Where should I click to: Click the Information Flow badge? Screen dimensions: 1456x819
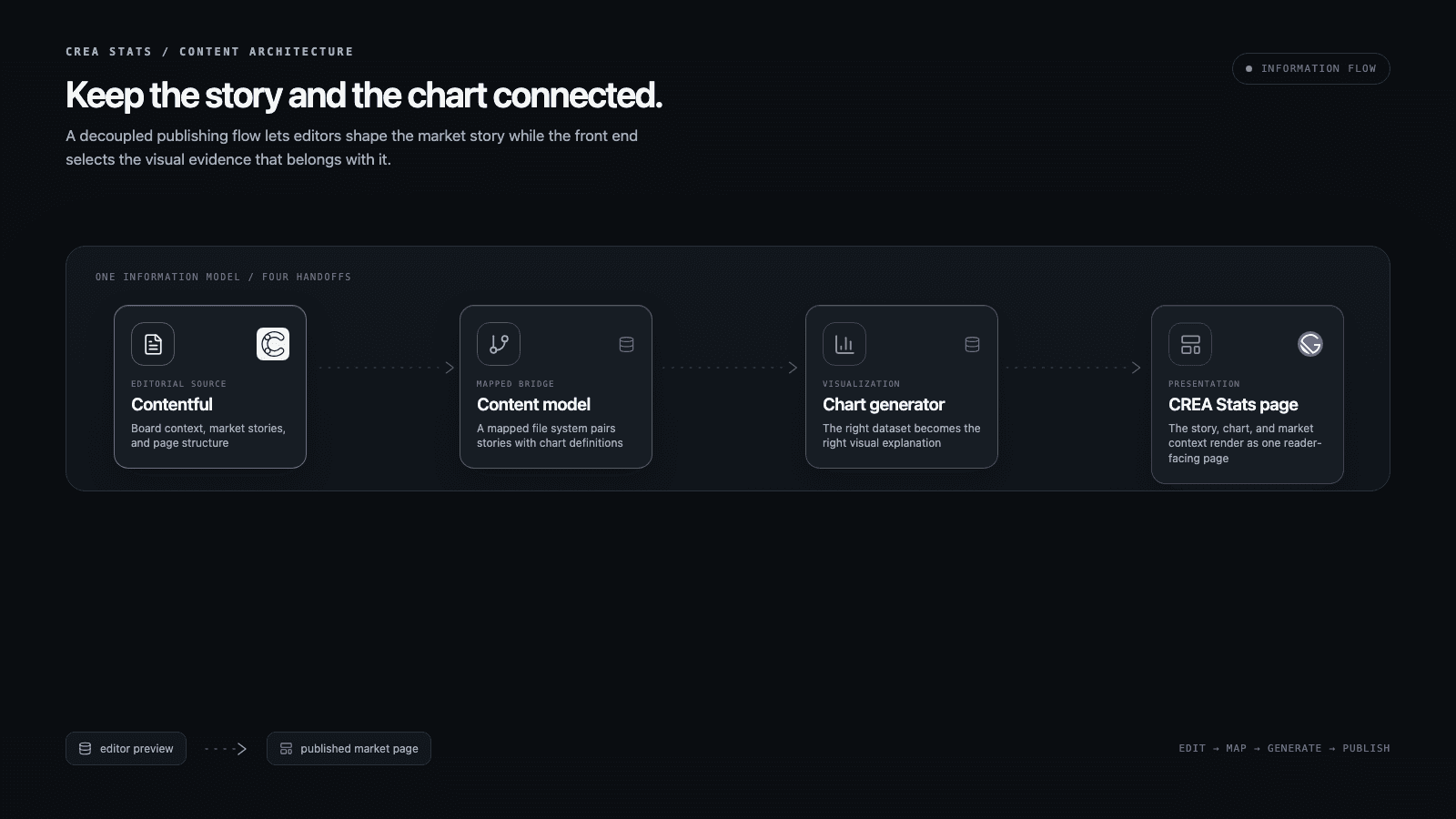(x=1310, y=68)
